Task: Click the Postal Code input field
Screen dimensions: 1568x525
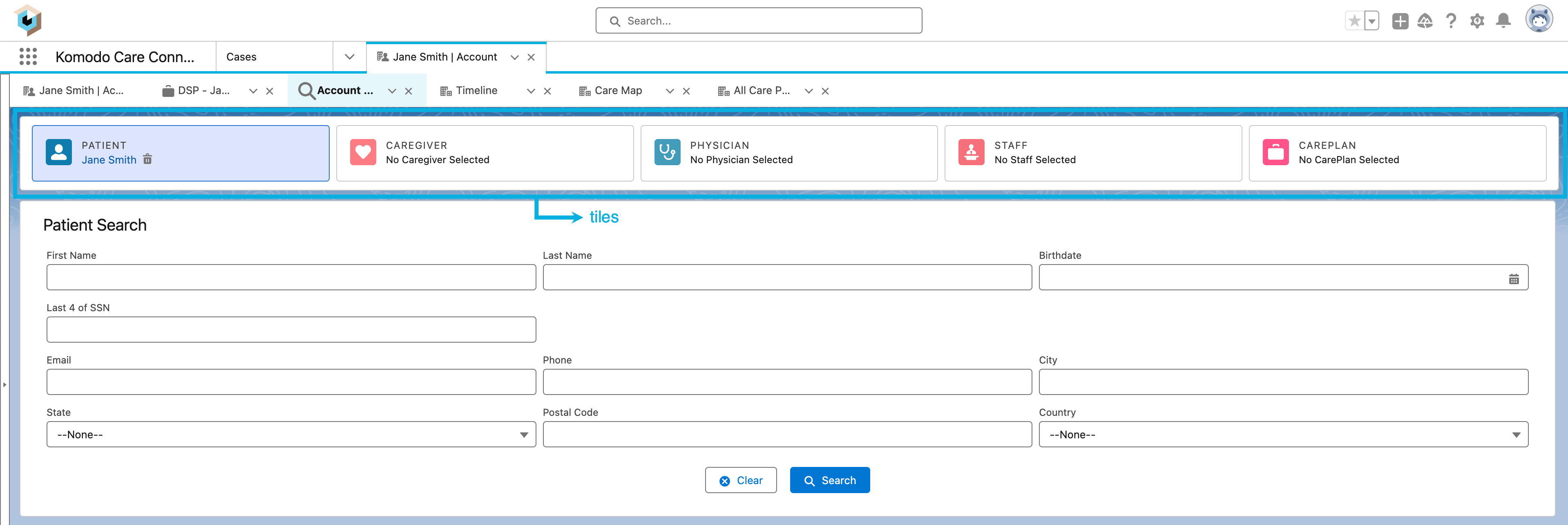Action: 787,434
